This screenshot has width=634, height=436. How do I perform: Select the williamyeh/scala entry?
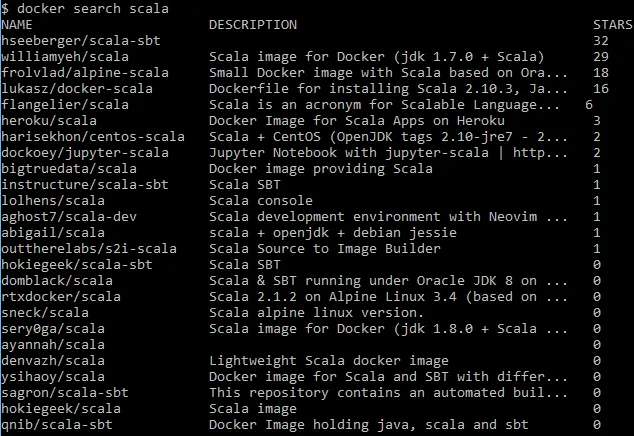[65, 57]
